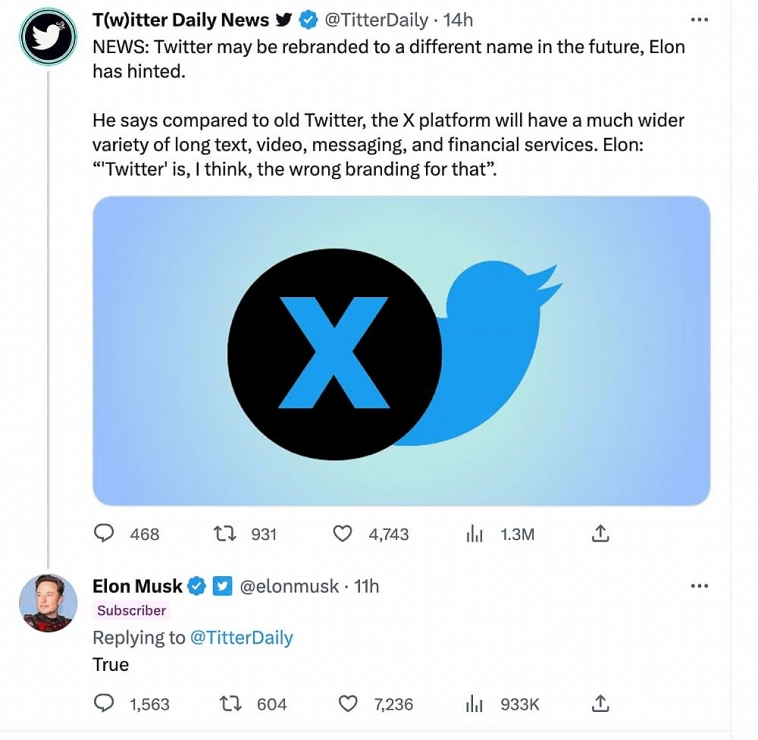Share the T(w)itter Daily News tweet

(600, 534)
